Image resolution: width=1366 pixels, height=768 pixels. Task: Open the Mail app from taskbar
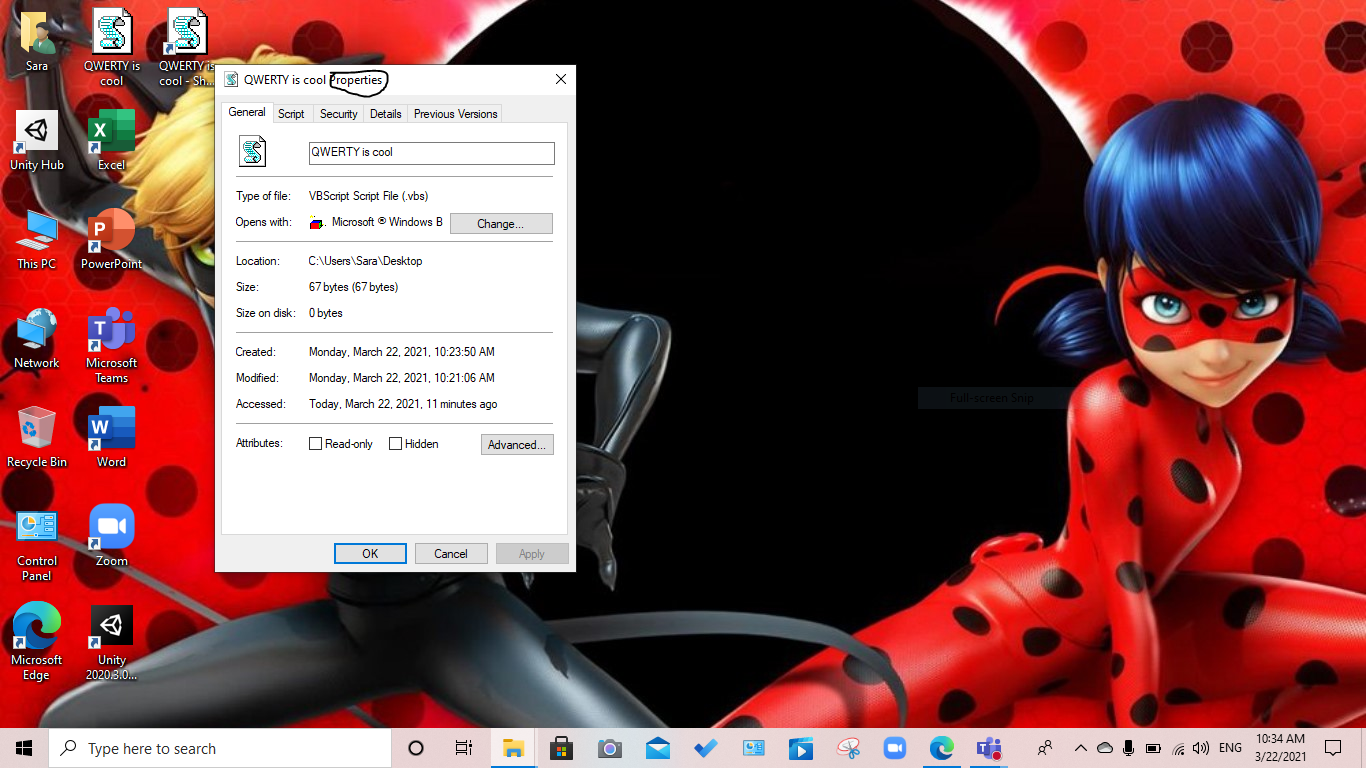coord(657,748)
